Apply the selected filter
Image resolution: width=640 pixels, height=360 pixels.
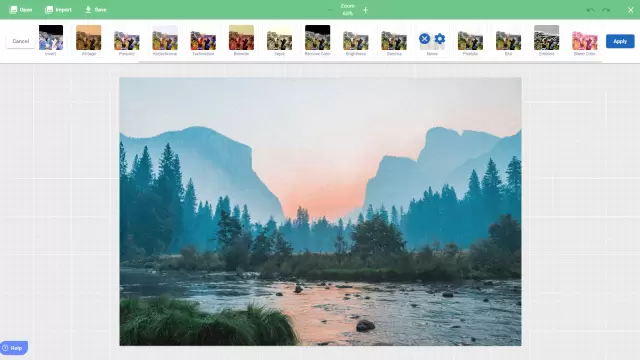(620, 41)
